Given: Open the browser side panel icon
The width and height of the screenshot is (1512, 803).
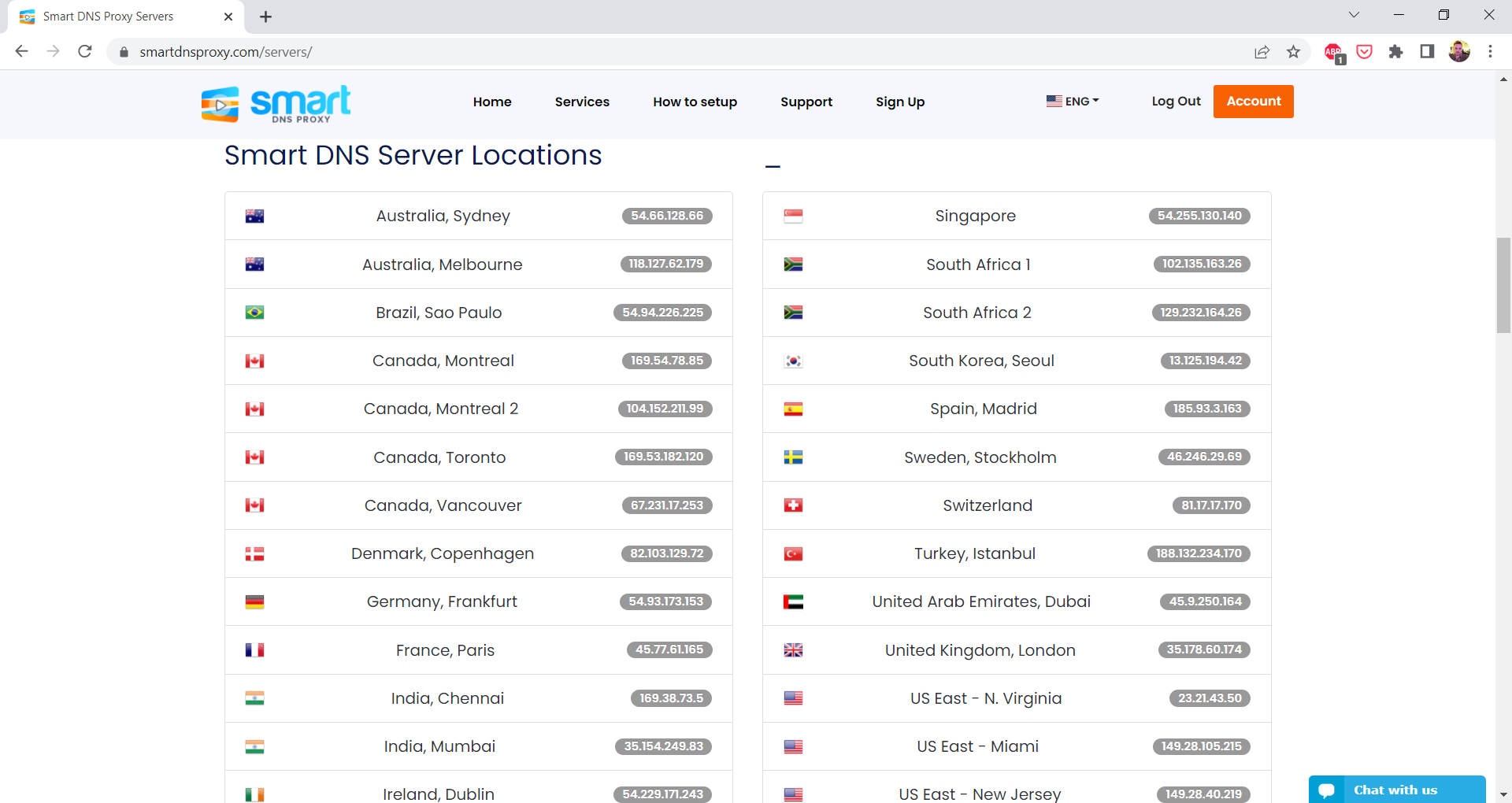Looking at the screenshot, I should click(1427, 52).
